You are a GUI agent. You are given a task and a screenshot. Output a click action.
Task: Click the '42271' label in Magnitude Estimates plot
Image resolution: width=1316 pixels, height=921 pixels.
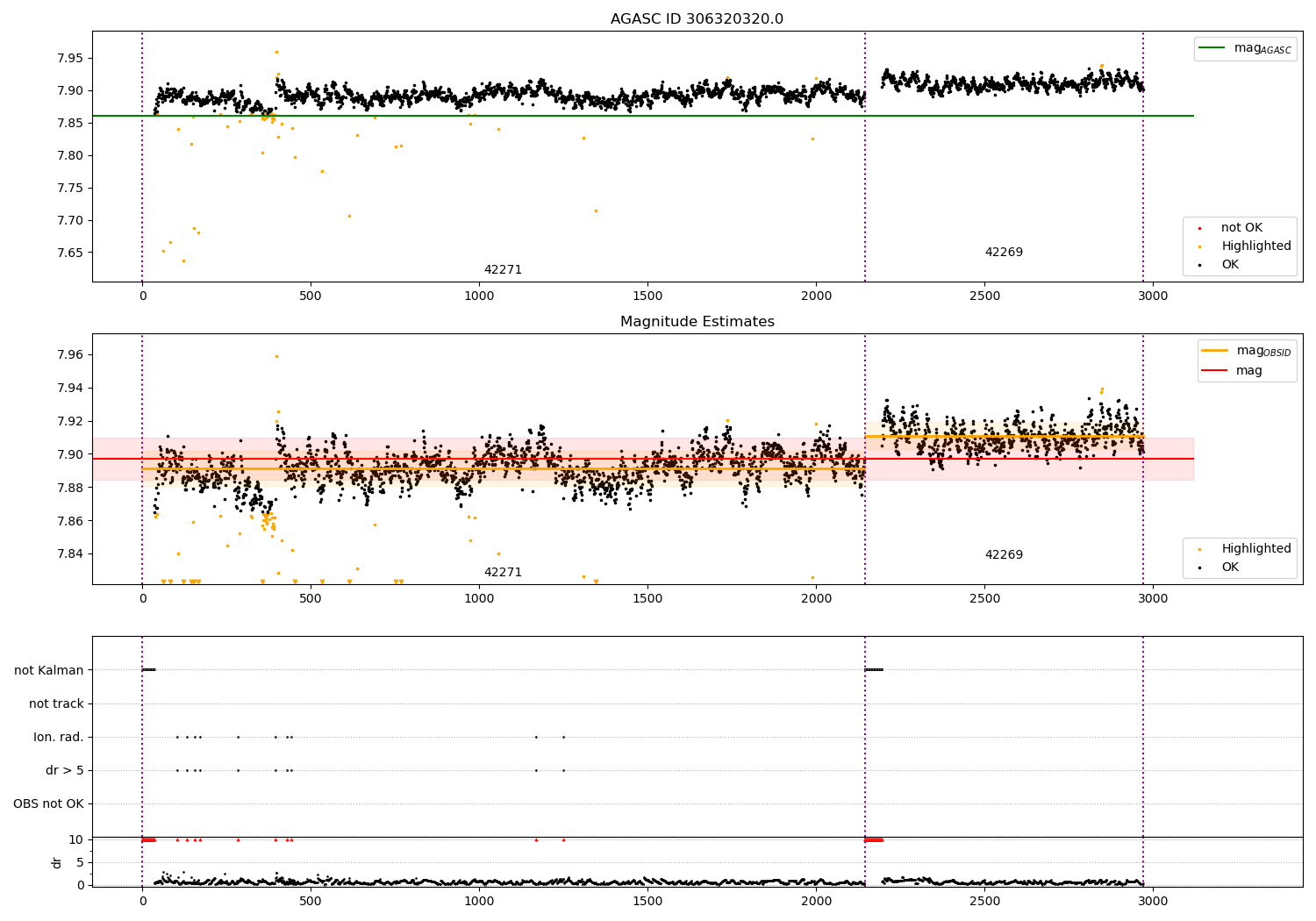[503, 573]
